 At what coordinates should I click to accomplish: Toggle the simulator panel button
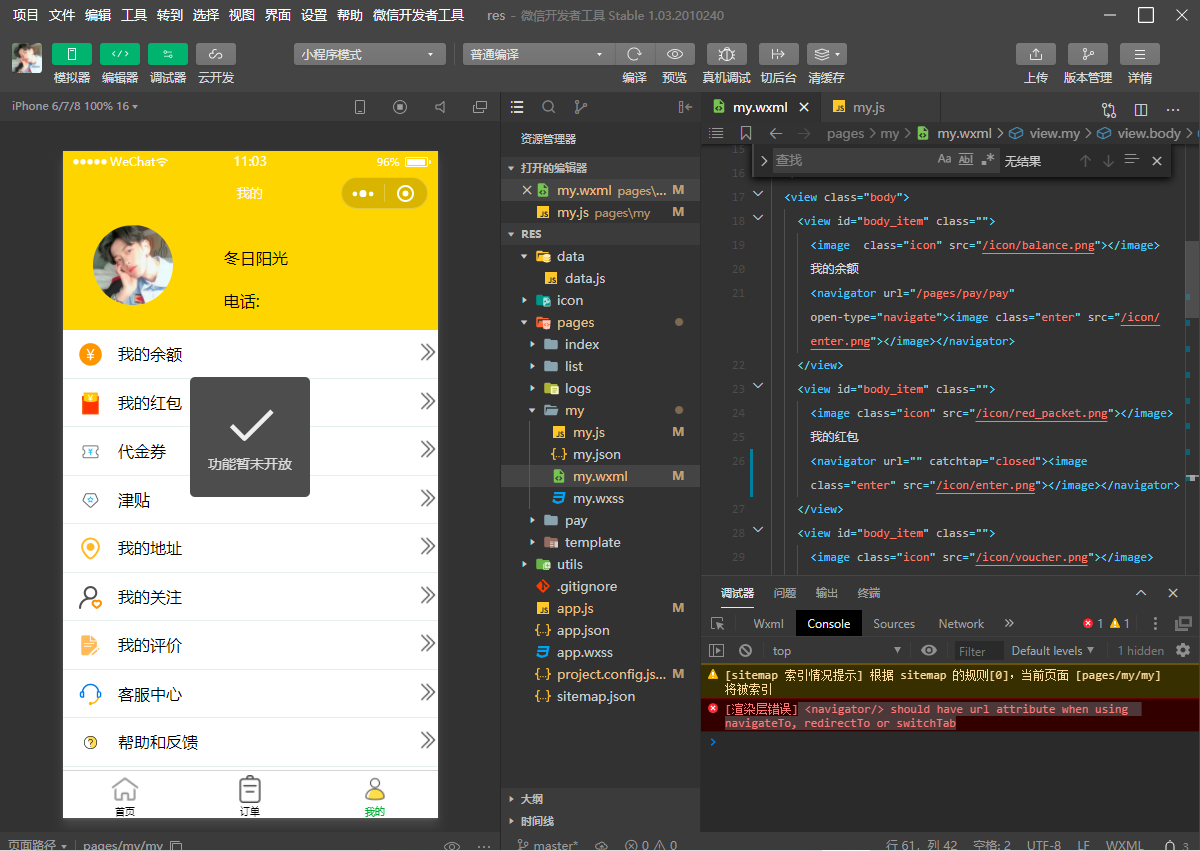tap(72, 54)
